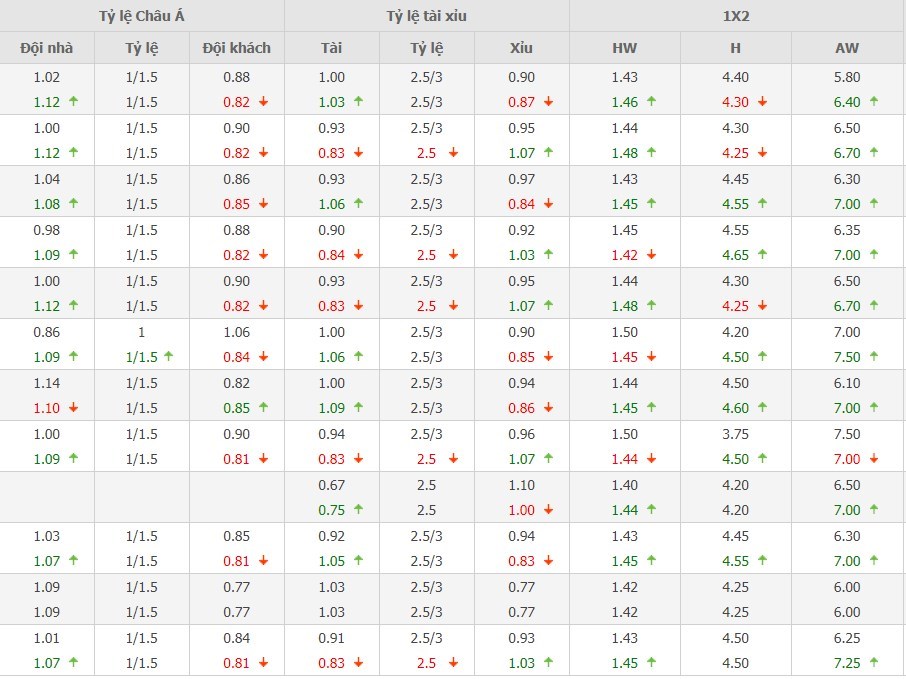The image size is (906, 679).
Task: Select the HW column header
Action: [625, 47]
